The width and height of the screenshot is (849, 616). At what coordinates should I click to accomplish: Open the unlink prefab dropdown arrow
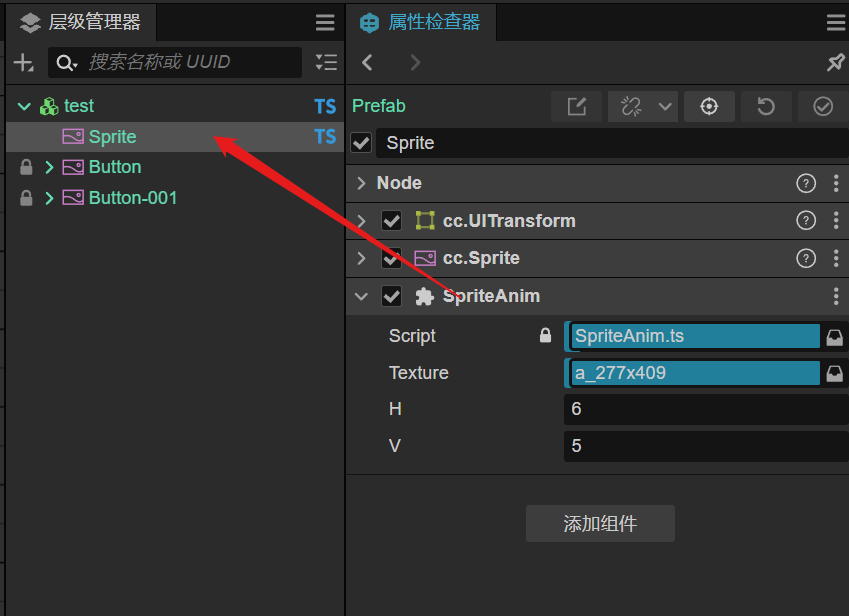pyautogui.click(x=665, y=106)
